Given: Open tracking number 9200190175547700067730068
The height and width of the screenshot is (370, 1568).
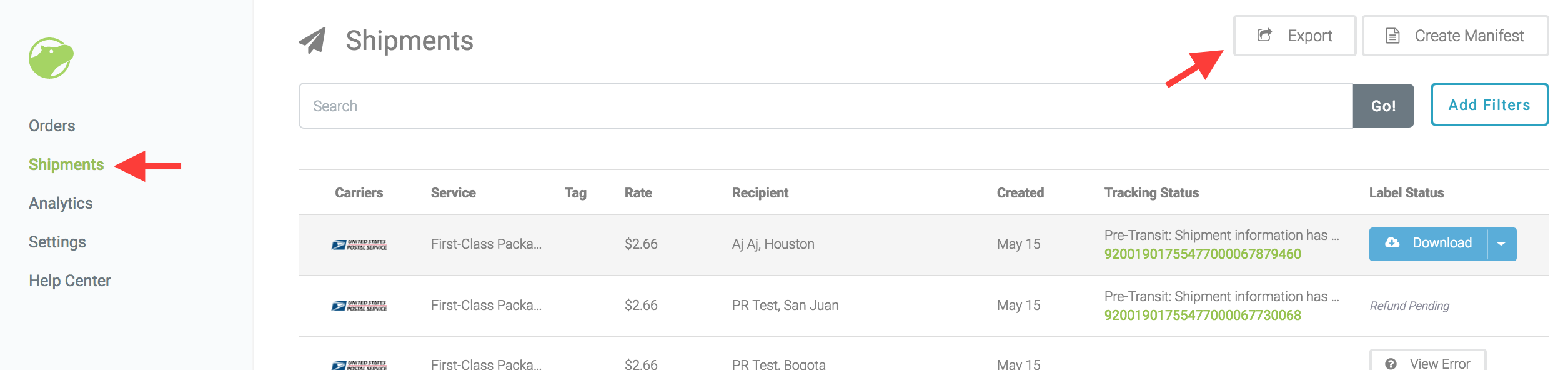Looking at the screenshot, I should pyautogui.click(x=1203, y=315).
